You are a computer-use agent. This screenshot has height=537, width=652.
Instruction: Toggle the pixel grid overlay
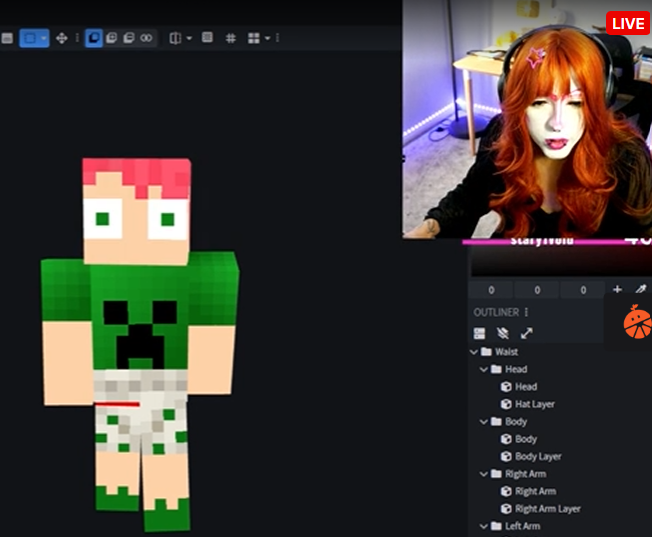pyautogui.click(x=230, y=38)
